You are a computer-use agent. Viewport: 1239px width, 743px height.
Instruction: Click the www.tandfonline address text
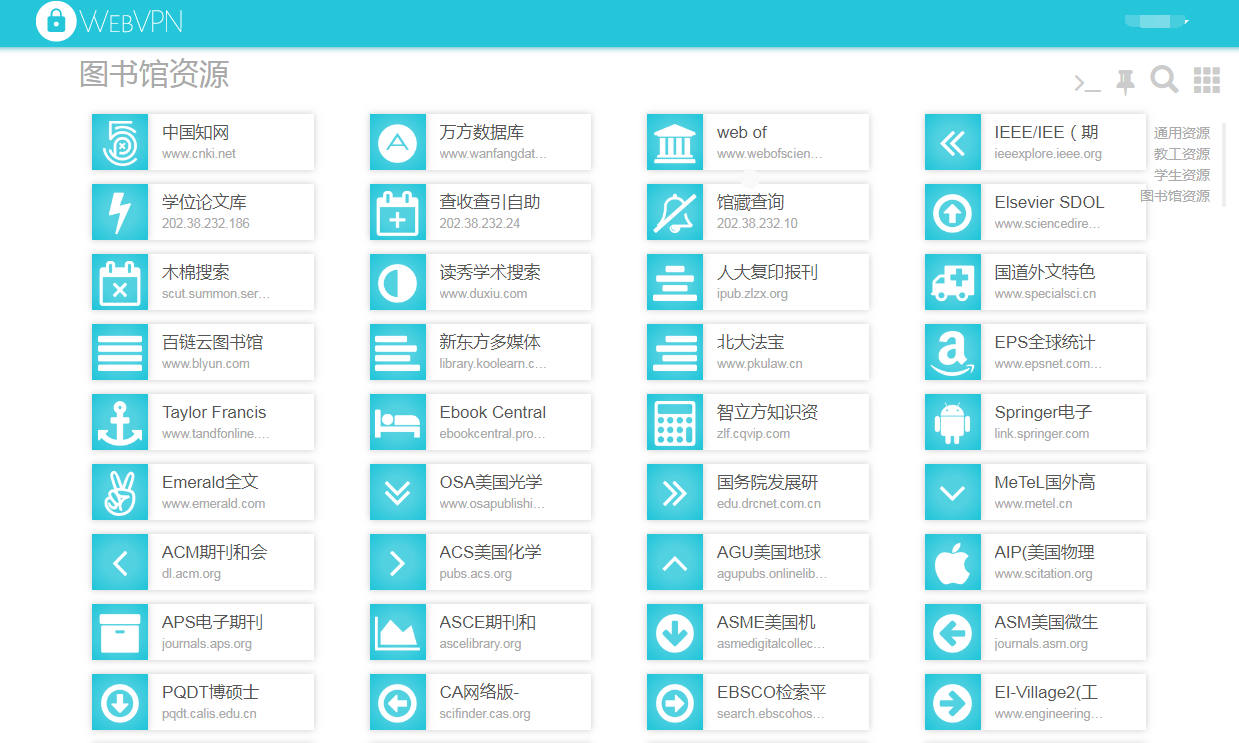[x=216, y=434]
